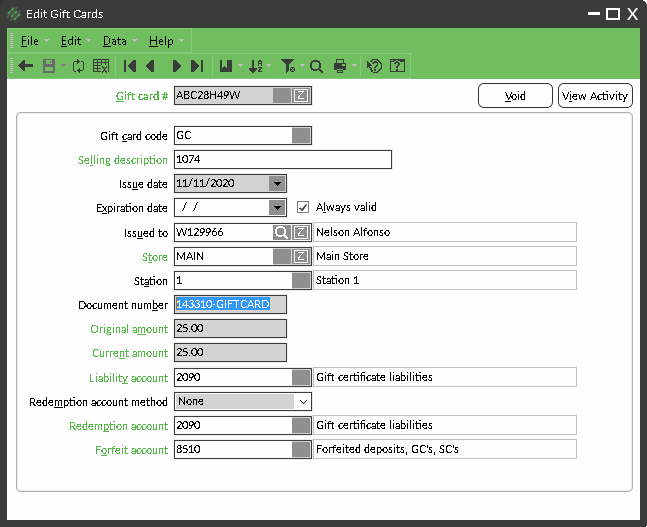Image resolution: width=647 pixels, height=527 pixels.
Task: Maximize the Edit Gift Cards window
Action: pyautogui.click(x=613, y=14)
